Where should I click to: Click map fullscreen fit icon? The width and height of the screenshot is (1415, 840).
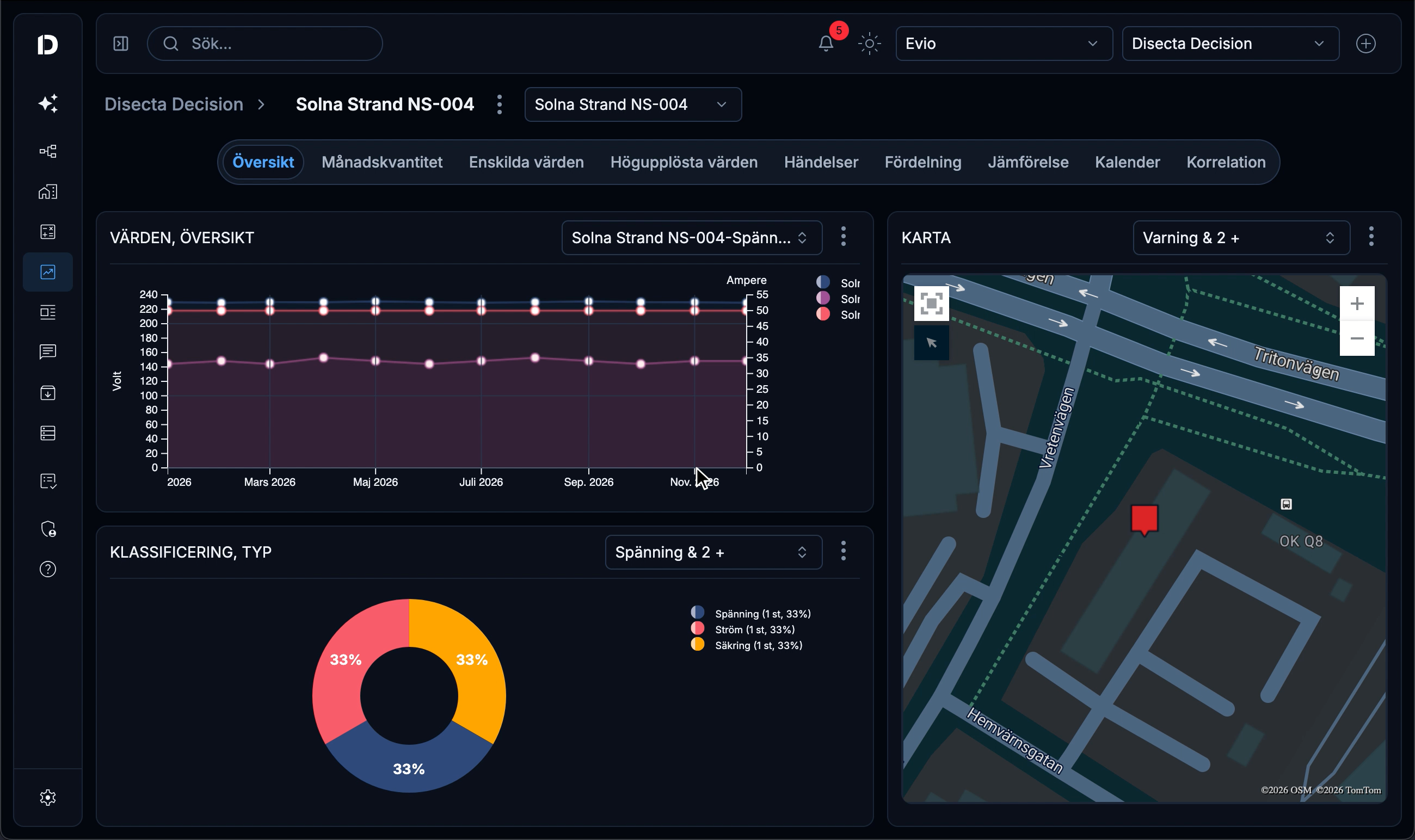pos(931,304)
